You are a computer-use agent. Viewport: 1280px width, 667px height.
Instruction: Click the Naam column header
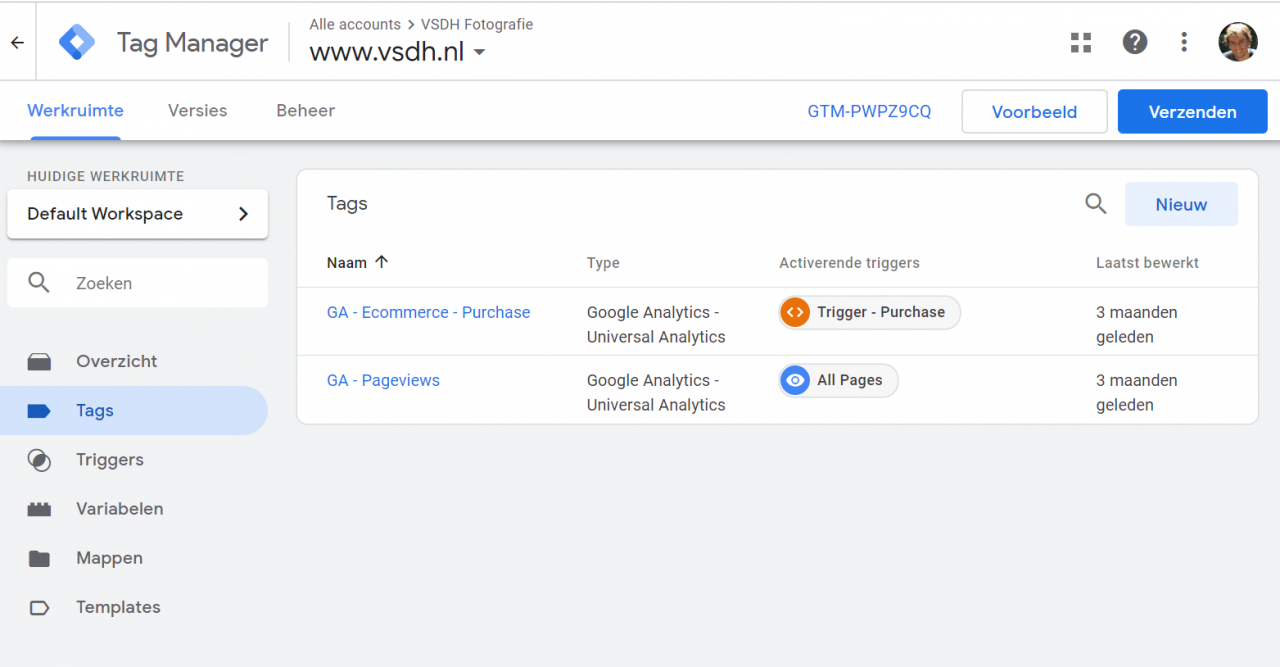tap(346, 263)
